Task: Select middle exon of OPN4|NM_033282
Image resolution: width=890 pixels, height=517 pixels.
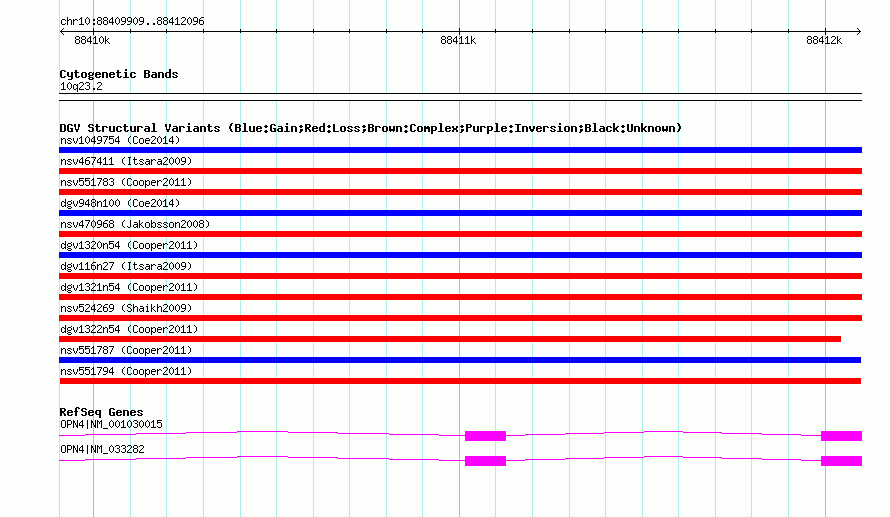Action: (485, 461)
